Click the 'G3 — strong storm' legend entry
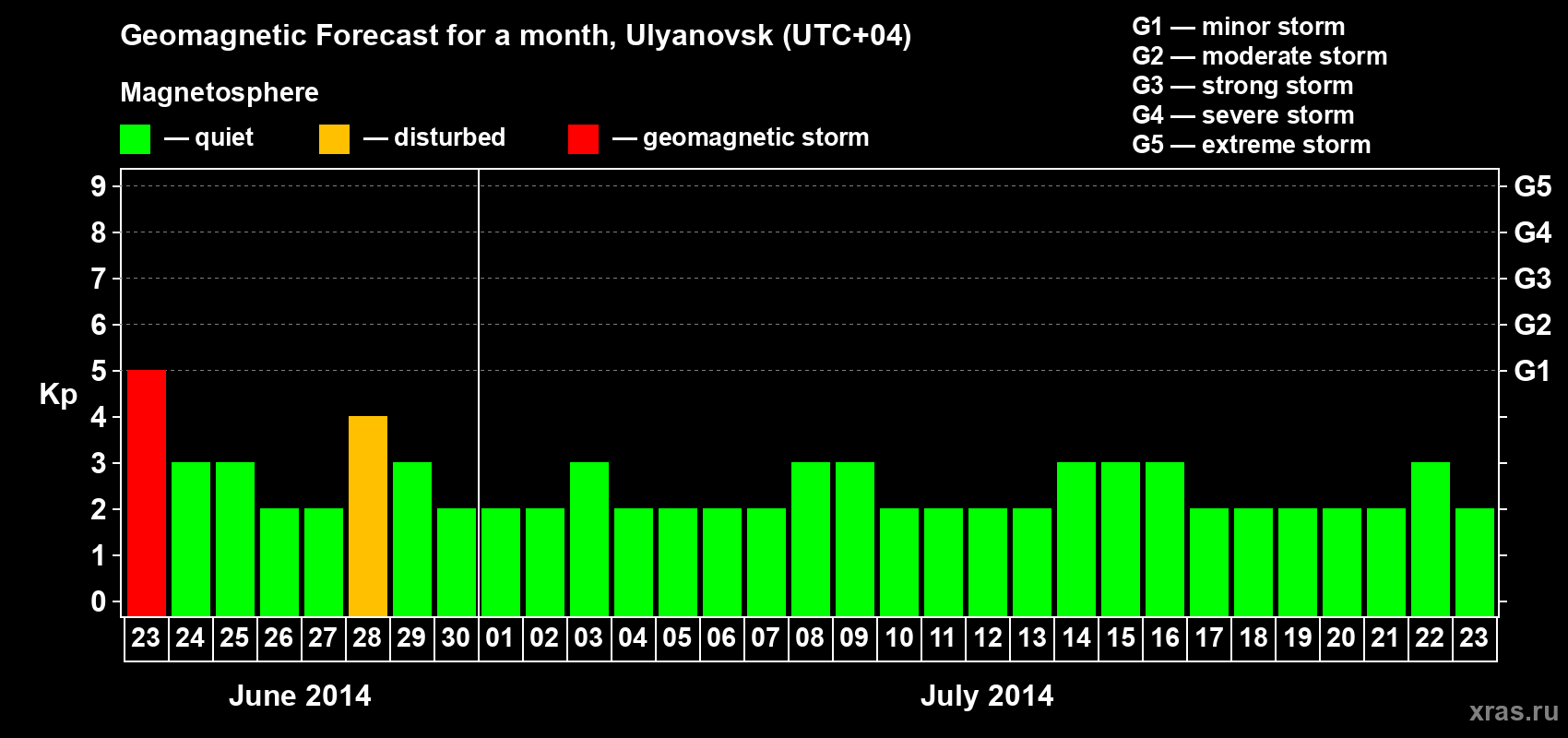Image resolution: width=1568 pixels, height=738 pixels. (1242, 86)
